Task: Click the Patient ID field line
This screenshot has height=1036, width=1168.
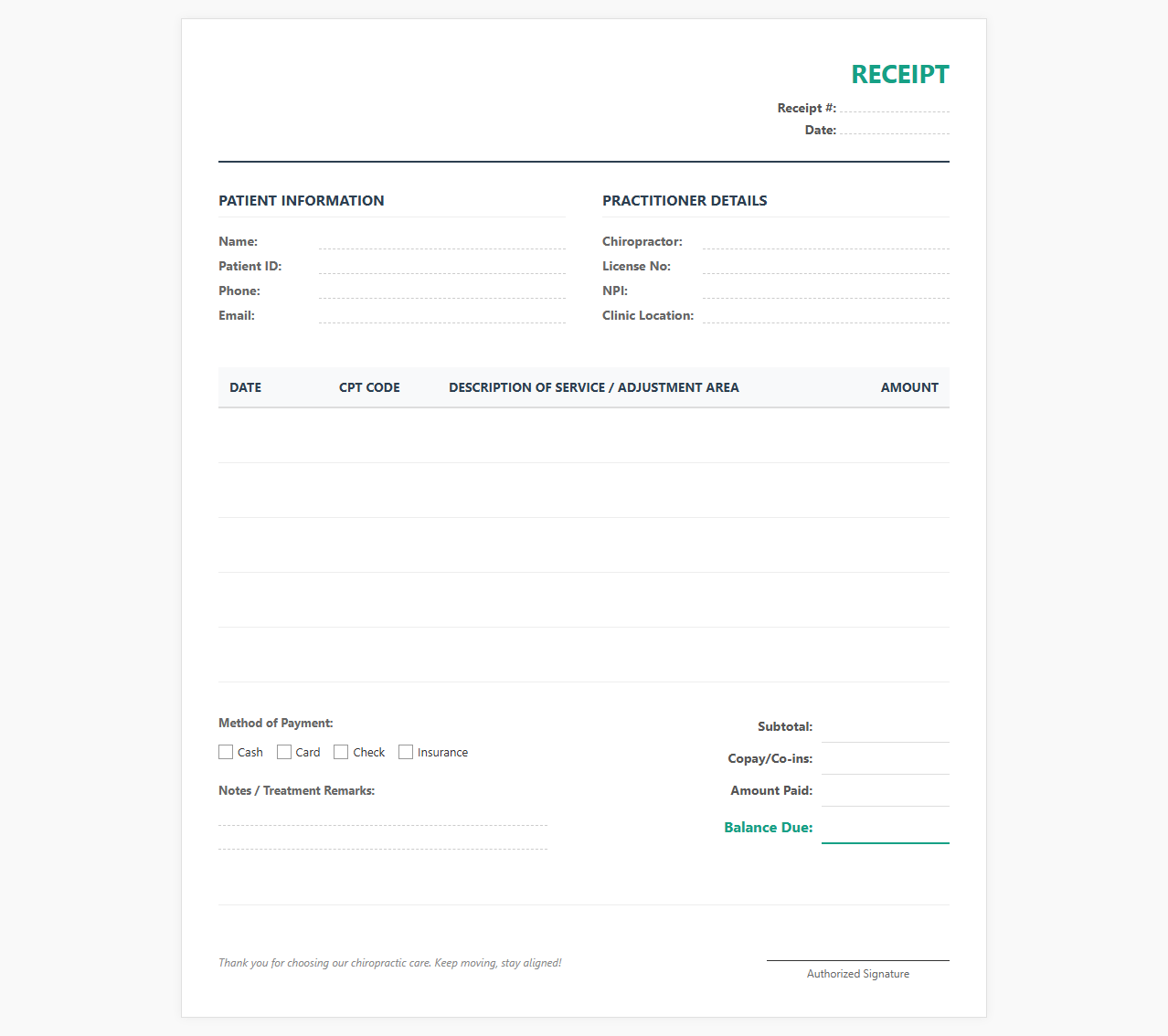Action: pyautogui.click(x=442, y=266)
